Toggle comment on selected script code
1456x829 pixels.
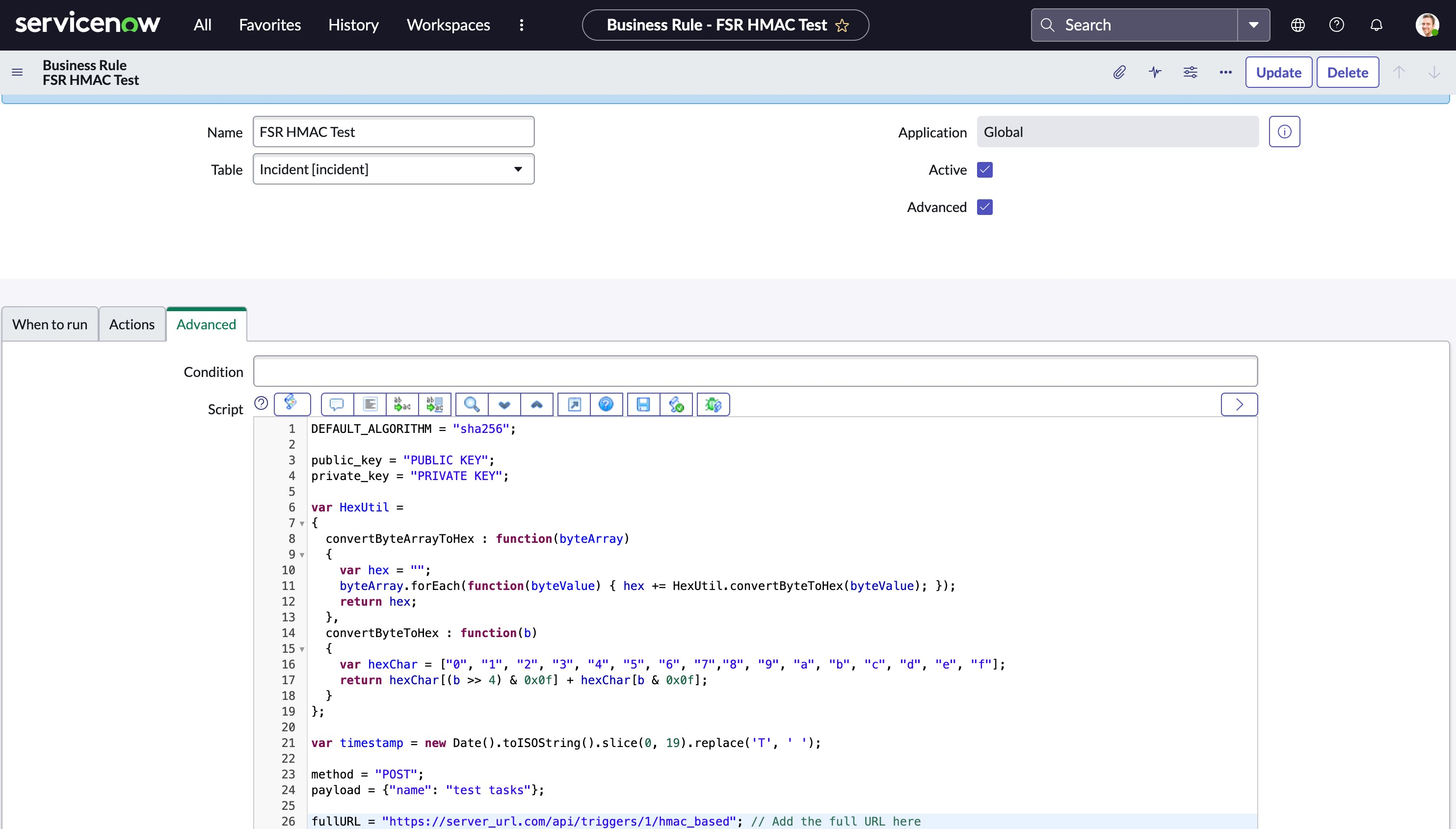coord(336,405)
